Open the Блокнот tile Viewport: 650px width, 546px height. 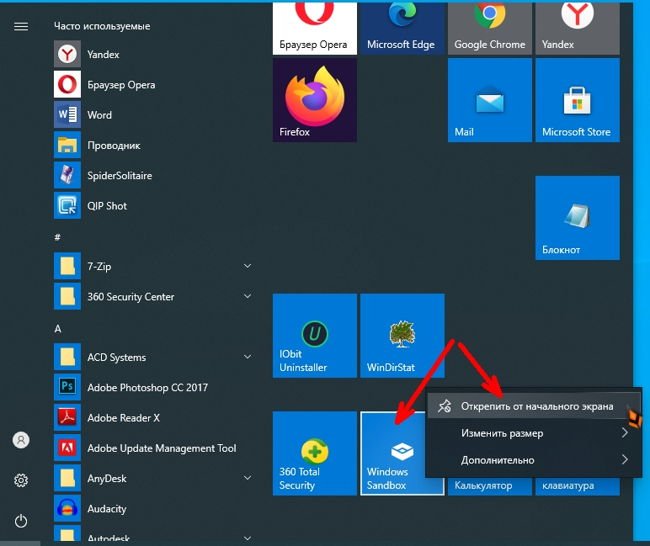click(x=577, y=218)
